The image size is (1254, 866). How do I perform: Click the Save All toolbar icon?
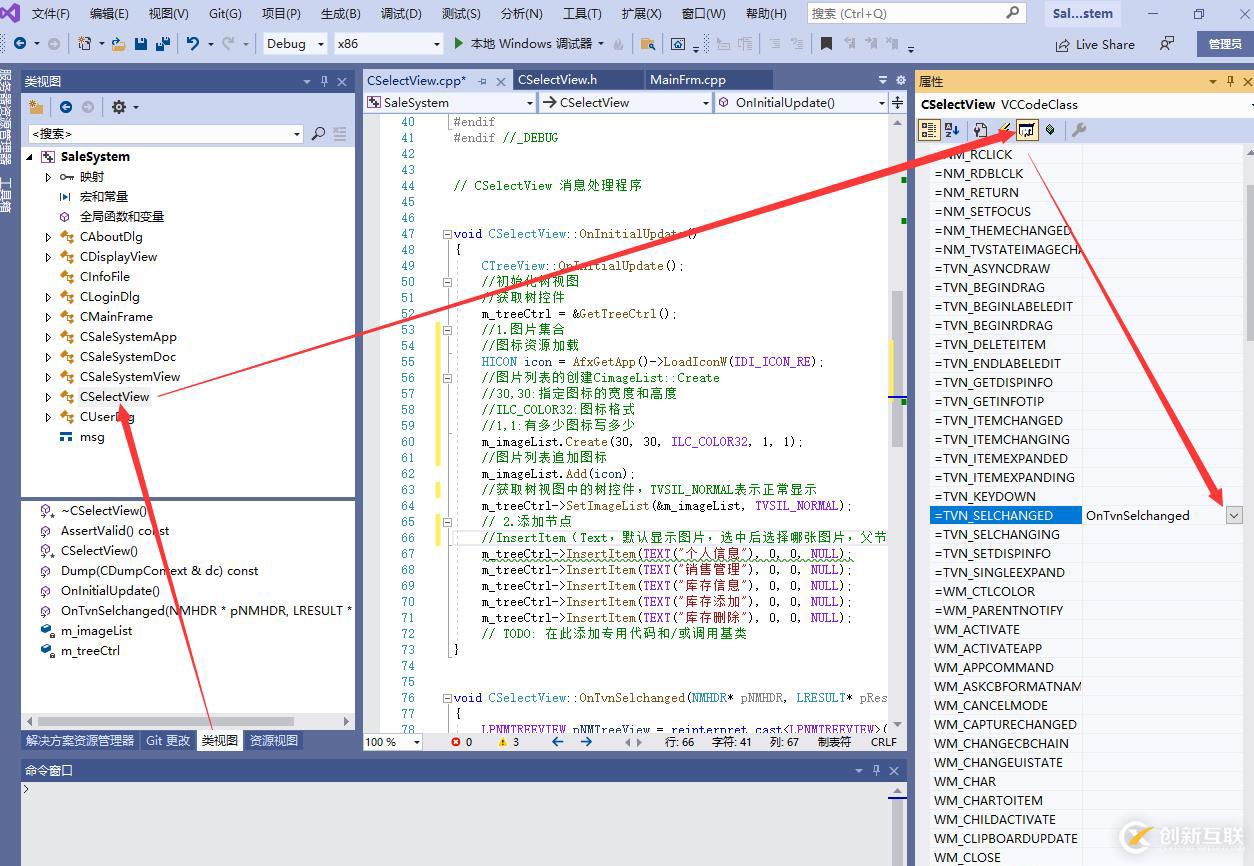coord(160,44)
